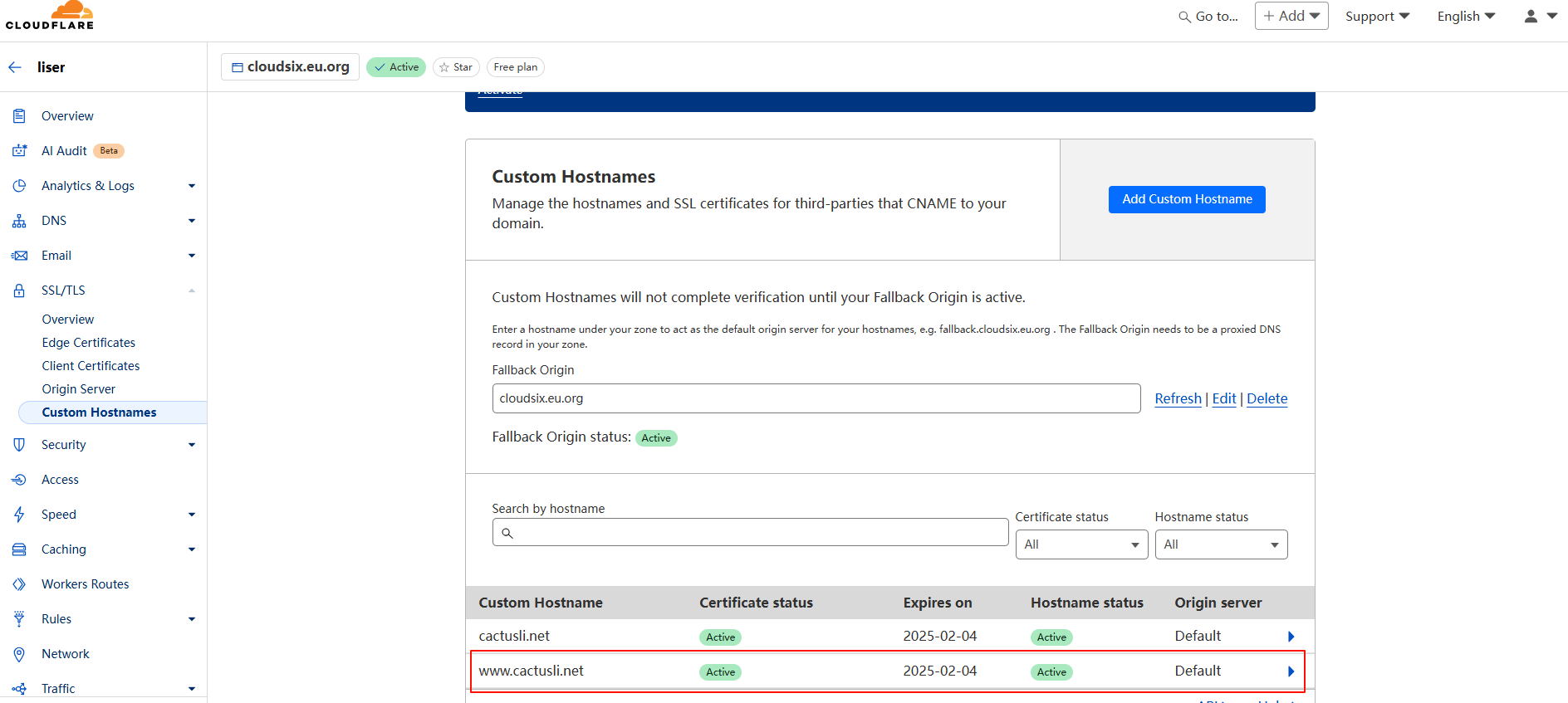This screenshot has height=703, width=1568.
Task: Click the Active badge beside Fallback Origin status
Action: (x=656, y=438)
